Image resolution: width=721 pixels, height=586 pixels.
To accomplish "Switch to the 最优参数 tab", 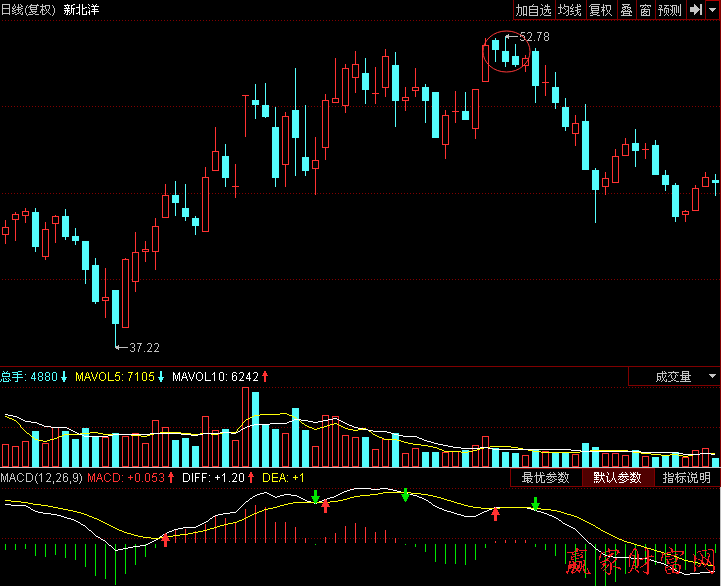I will [x=545, y=478].
